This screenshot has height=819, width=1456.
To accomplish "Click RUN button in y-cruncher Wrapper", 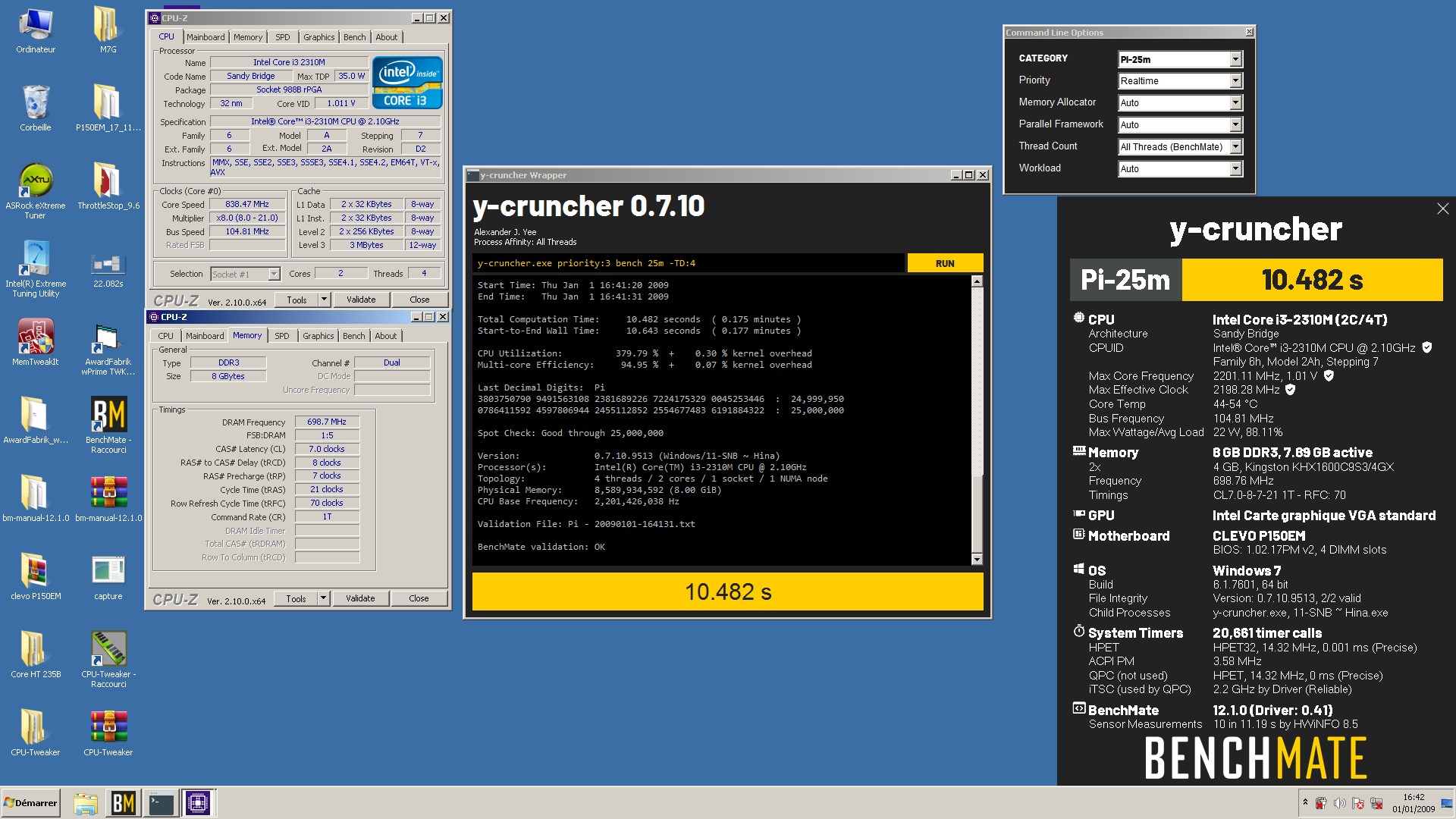I will coord(945,263).
